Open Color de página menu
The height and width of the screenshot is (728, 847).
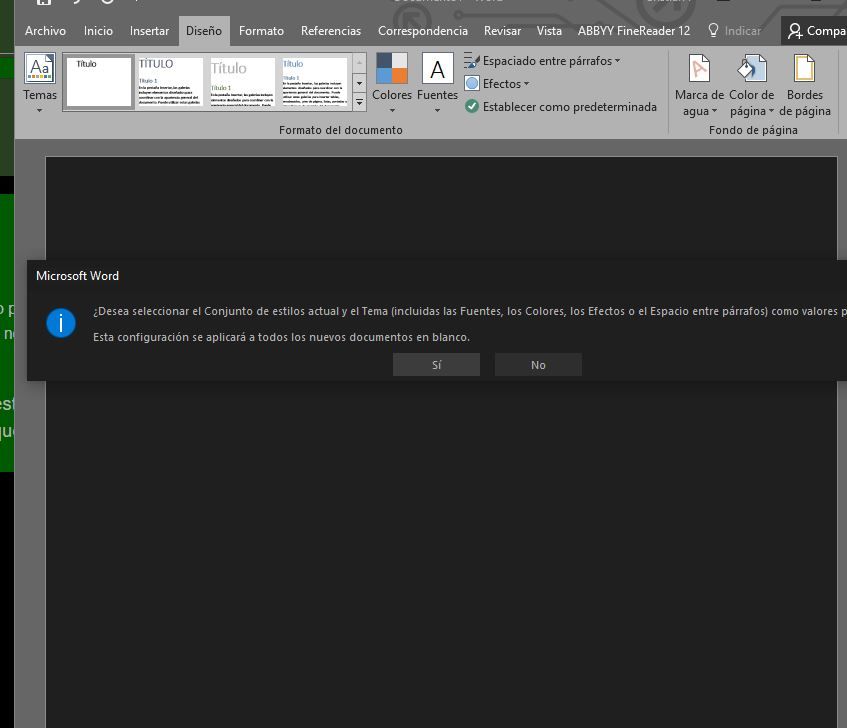click(x=751, y=85)
